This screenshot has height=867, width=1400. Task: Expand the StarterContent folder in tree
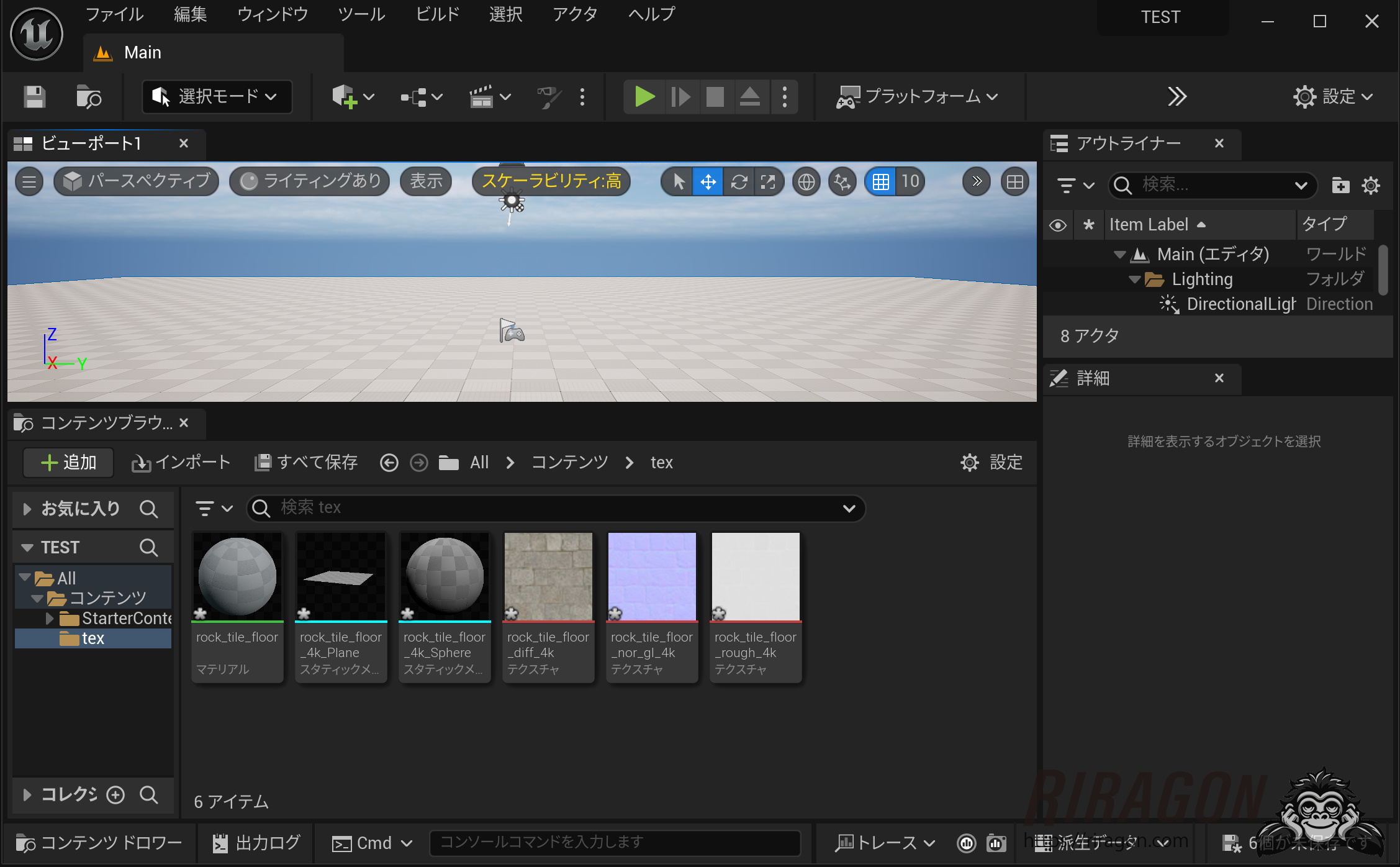49,618
